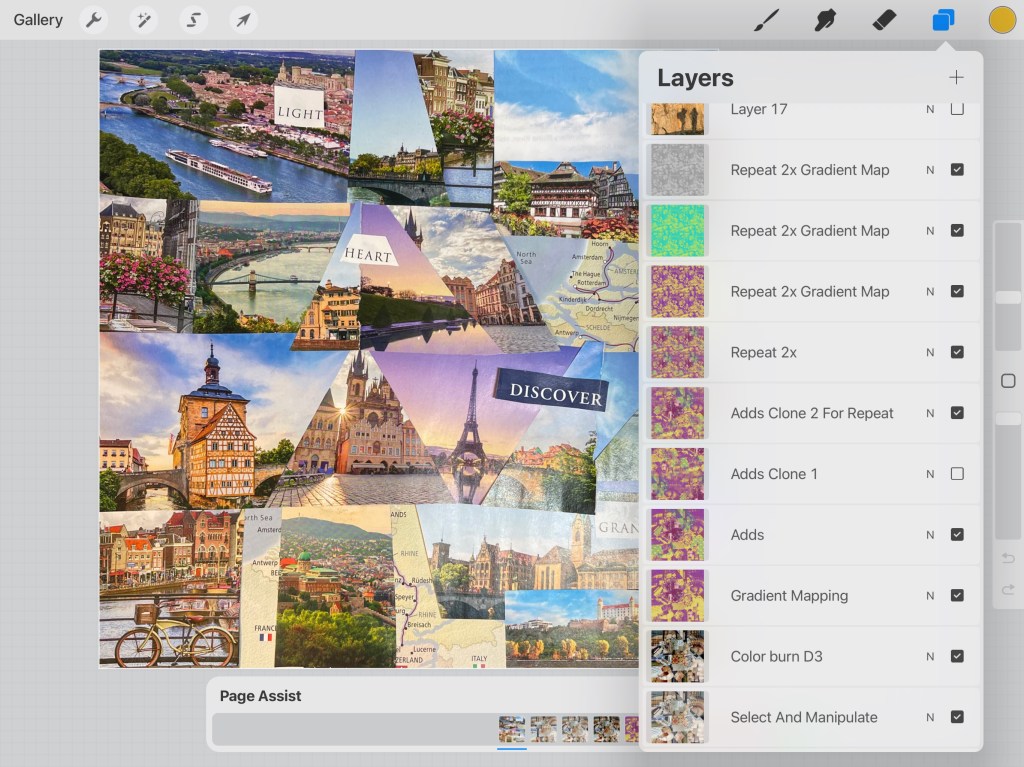
Task: Tap the sidebar square modify button
Action: point(1008,381)
